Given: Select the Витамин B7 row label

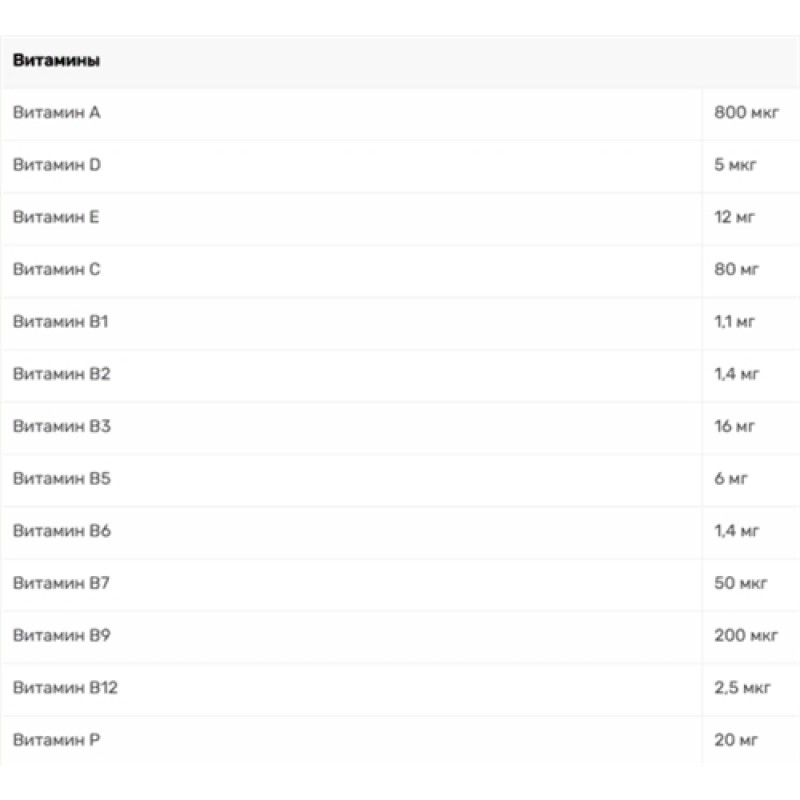Looking at the screenshot, I should click(x=61, y=584).
